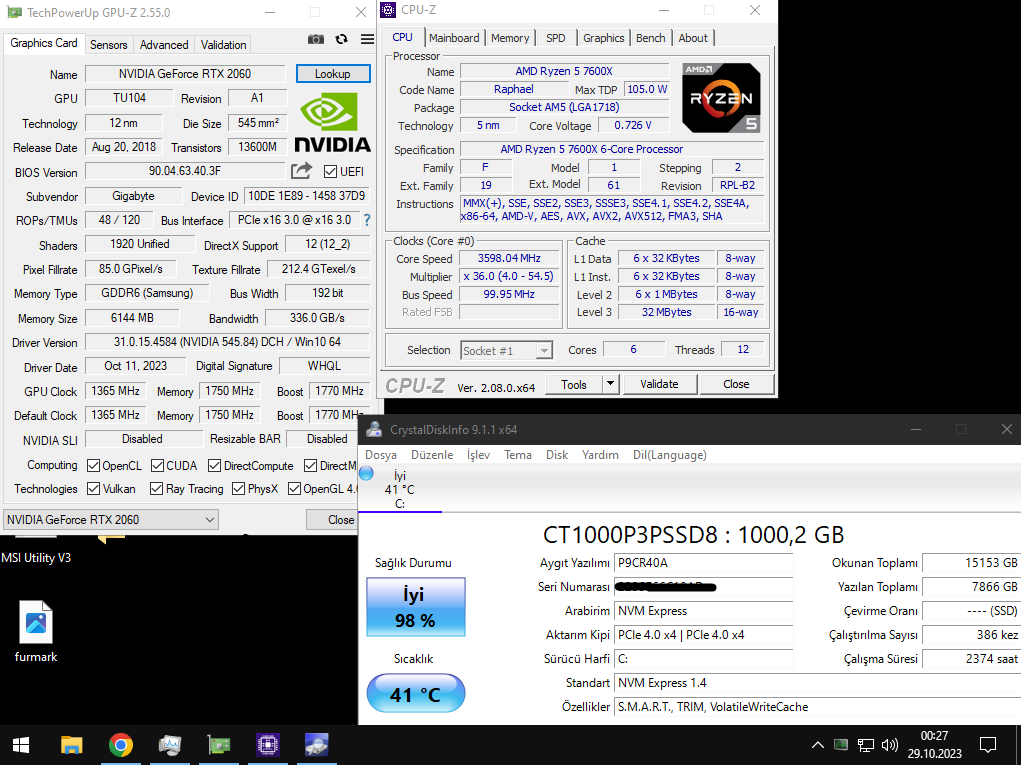
Task: Toggle the DirectML checkbox
Action: [310, 466]
